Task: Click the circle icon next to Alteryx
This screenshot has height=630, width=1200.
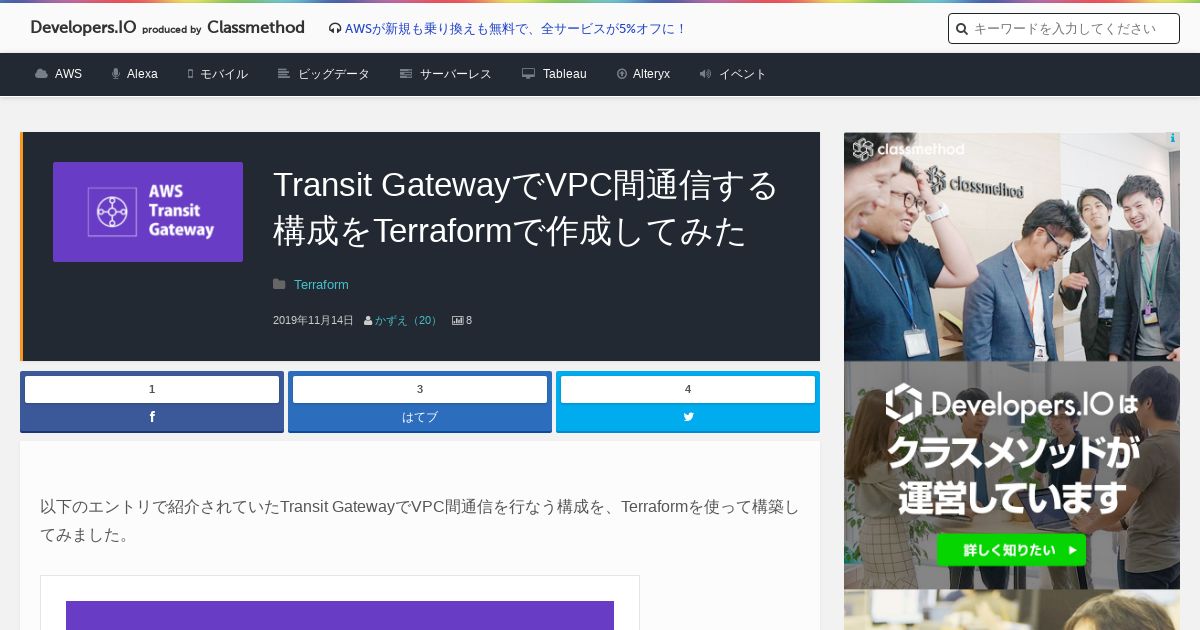Action: click(622, 74)
